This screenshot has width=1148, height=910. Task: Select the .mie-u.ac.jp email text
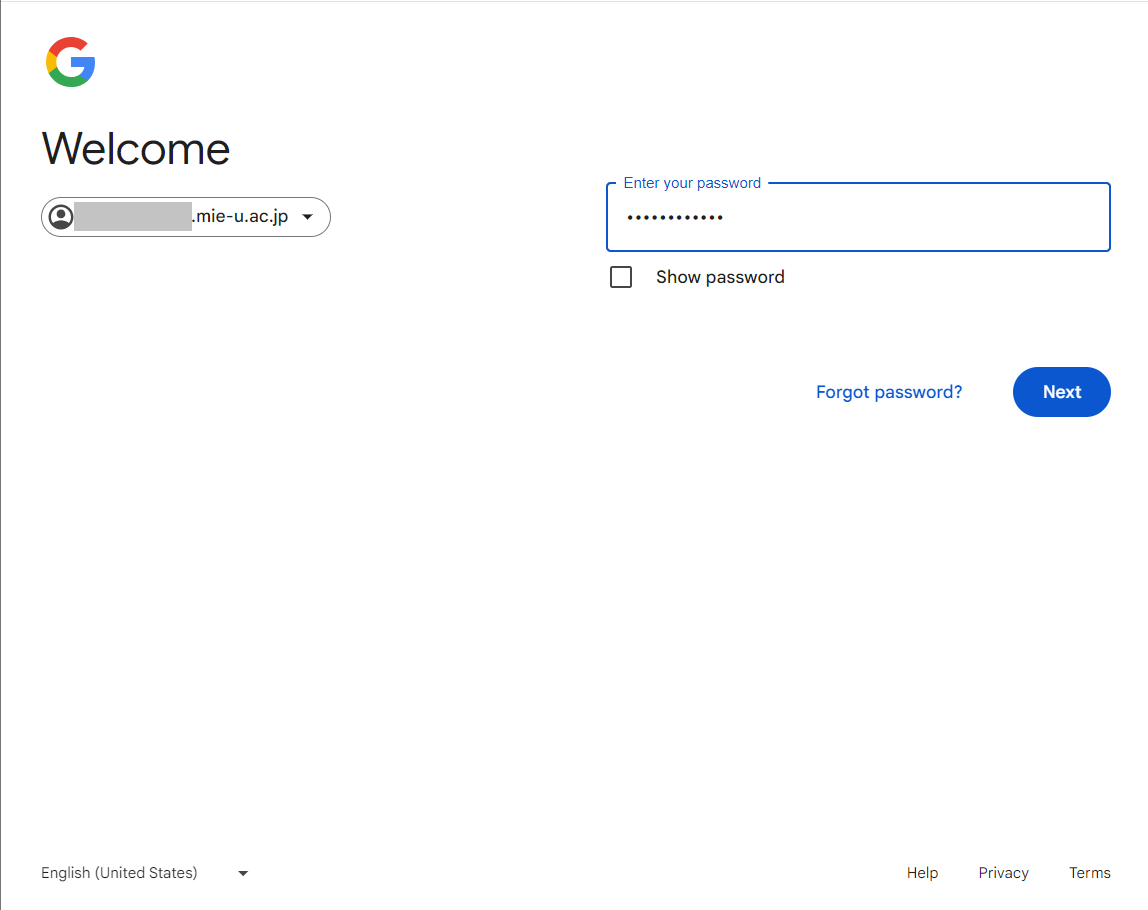click(x=241, y=217)
